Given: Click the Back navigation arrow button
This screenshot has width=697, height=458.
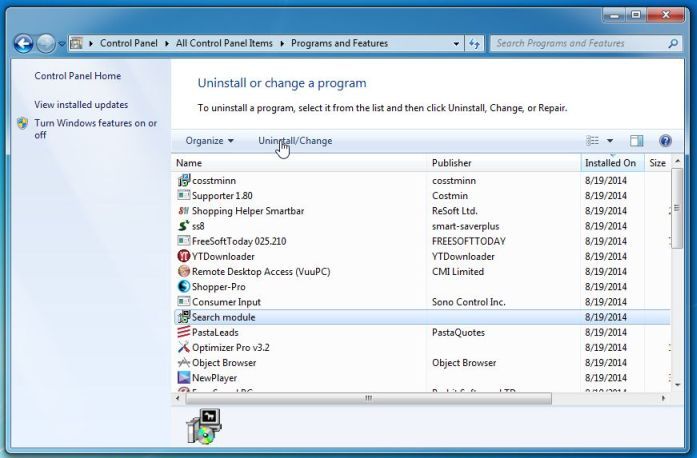Looking at the screenshot, I should pyautogui.click(x=23, y=44).
